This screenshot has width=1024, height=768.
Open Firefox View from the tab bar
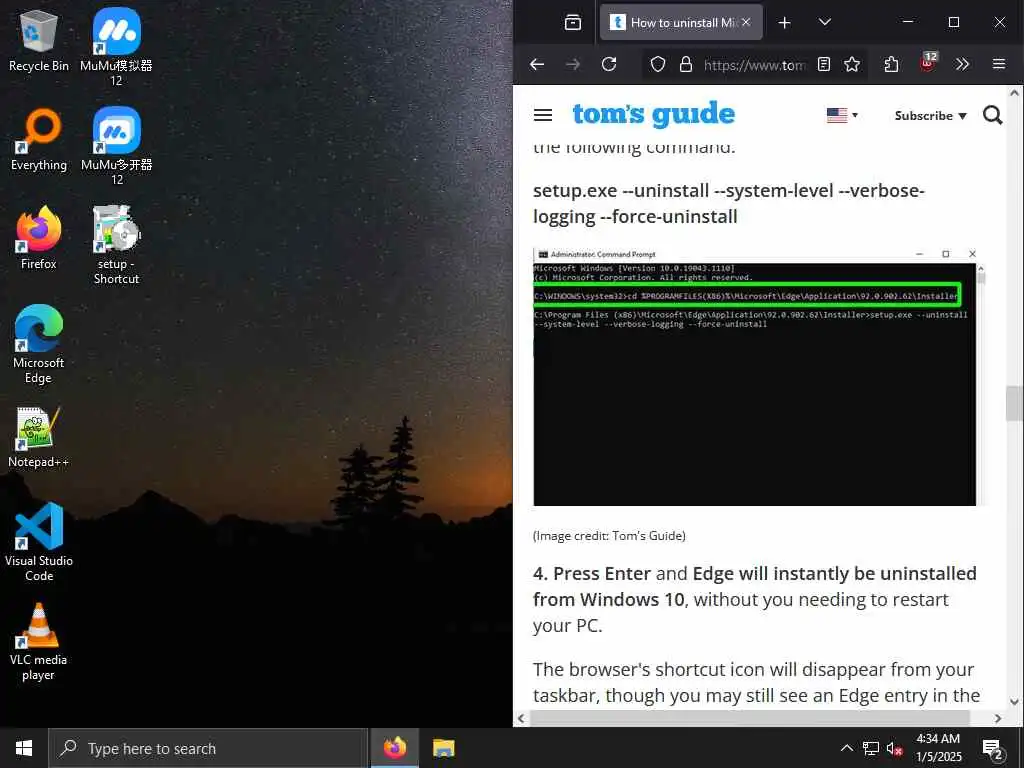click(x=573, y=23)
